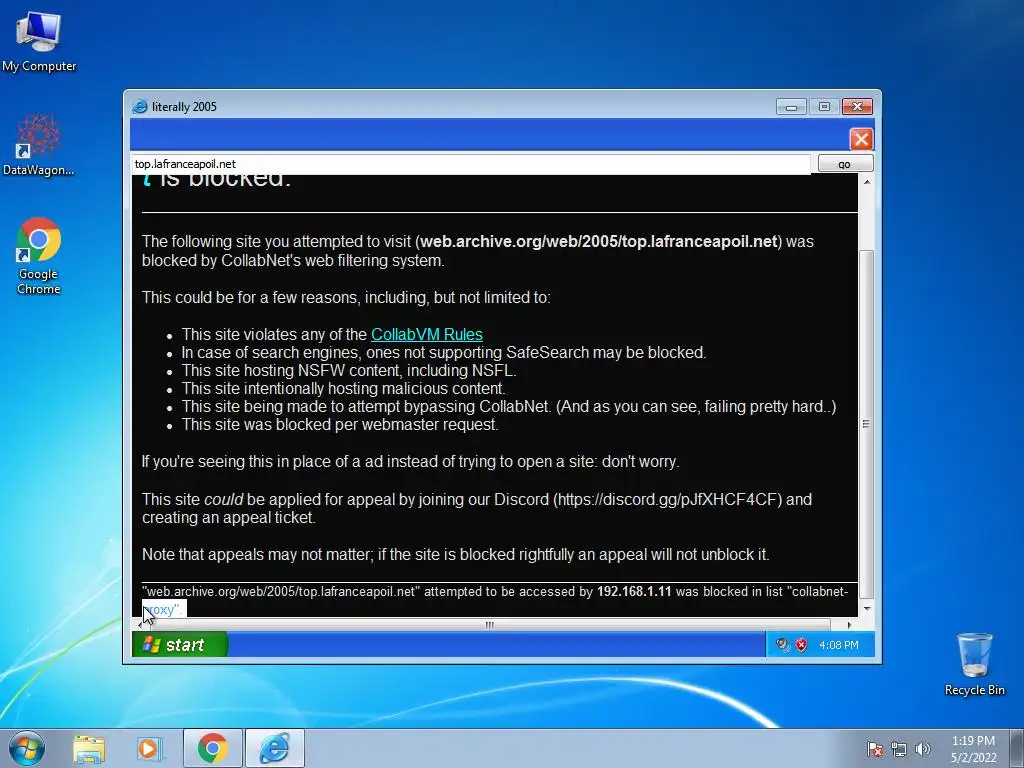Open Windows Explorer from the taskbar
1024x768 pixels.
pos(89,748)
